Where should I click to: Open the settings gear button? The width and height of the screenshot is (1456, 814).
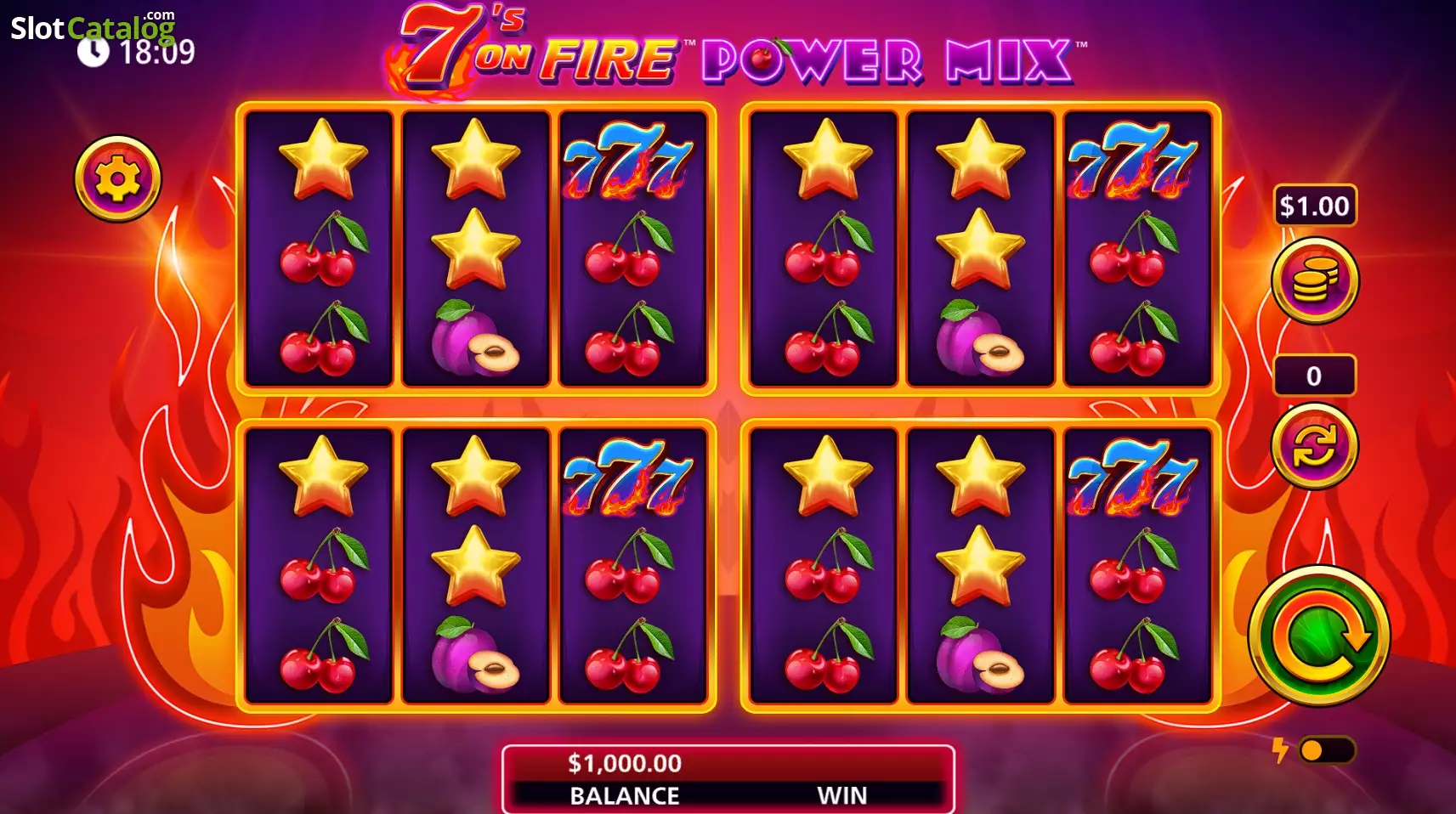(118, 179)
